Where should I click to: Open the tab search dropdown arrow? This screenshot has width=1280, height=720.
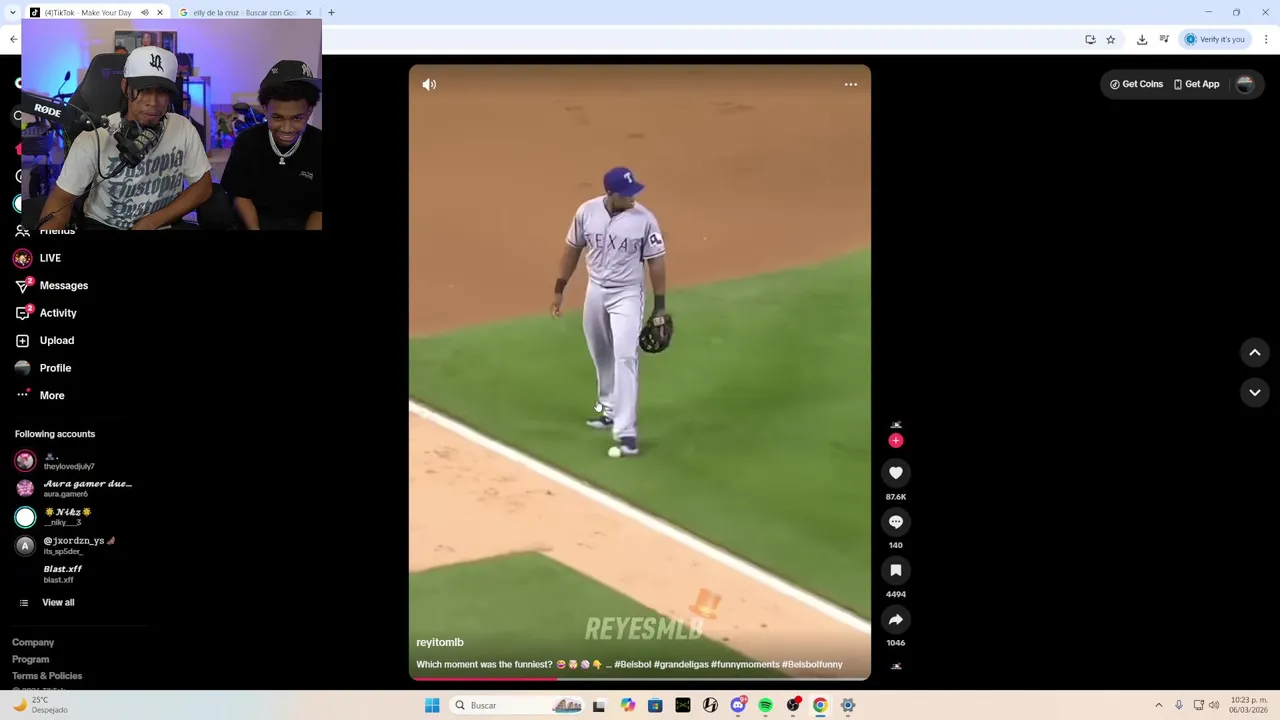point(13,13)
